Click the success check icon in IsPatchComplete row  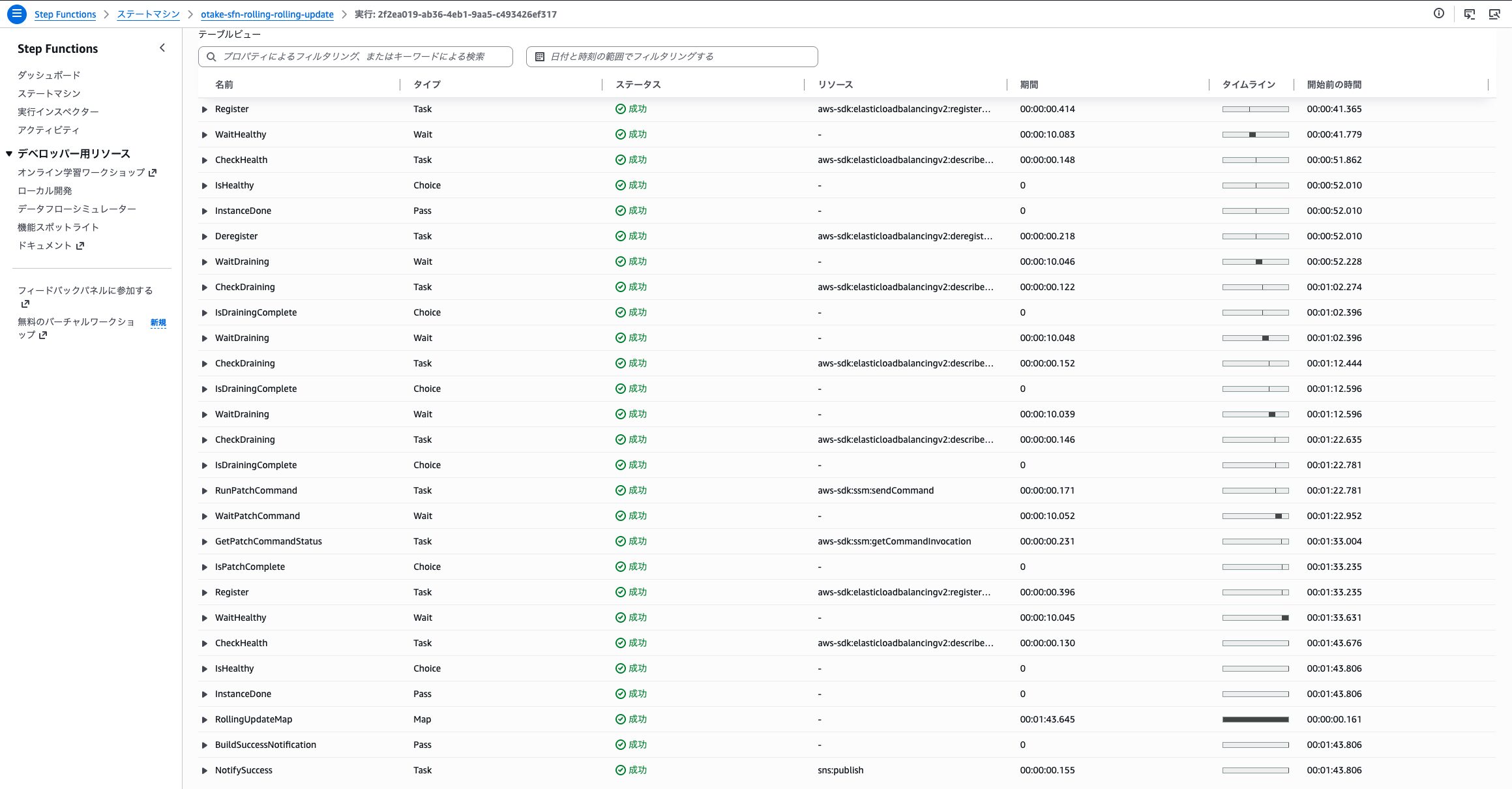click(x=621, y=567)
